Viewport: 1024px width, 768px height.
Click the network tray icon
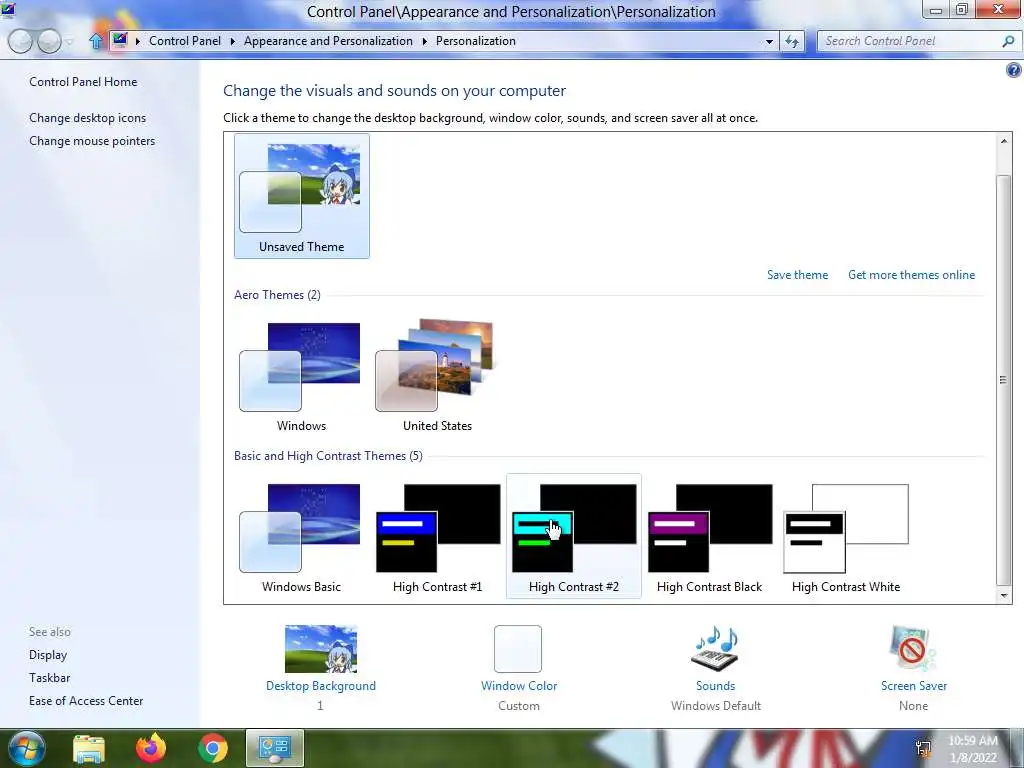point(923,748)
